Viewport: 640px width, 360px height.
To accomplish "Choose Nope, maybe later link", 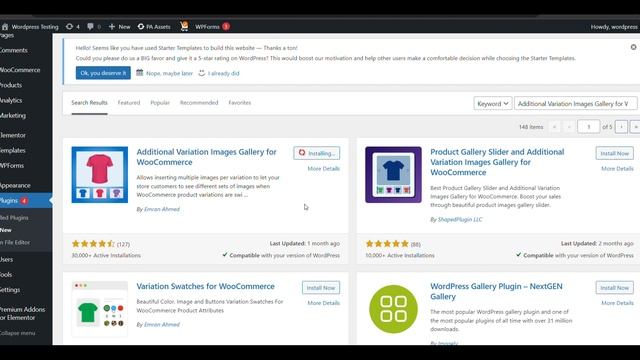I will click(x=169, y=73).
